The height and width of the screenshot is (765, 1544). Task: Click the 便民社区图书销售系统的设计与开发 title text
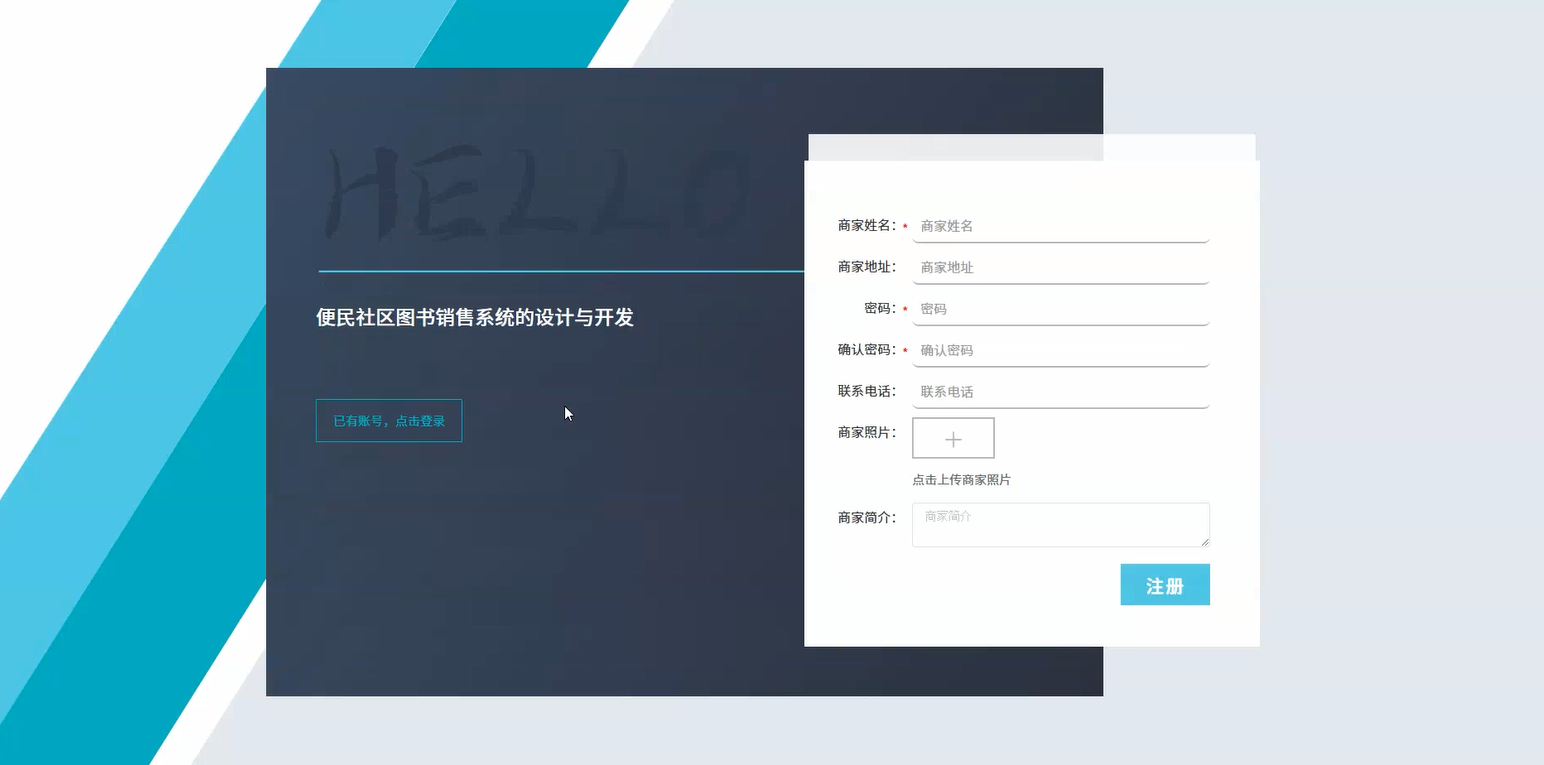(x=474, y=318)
